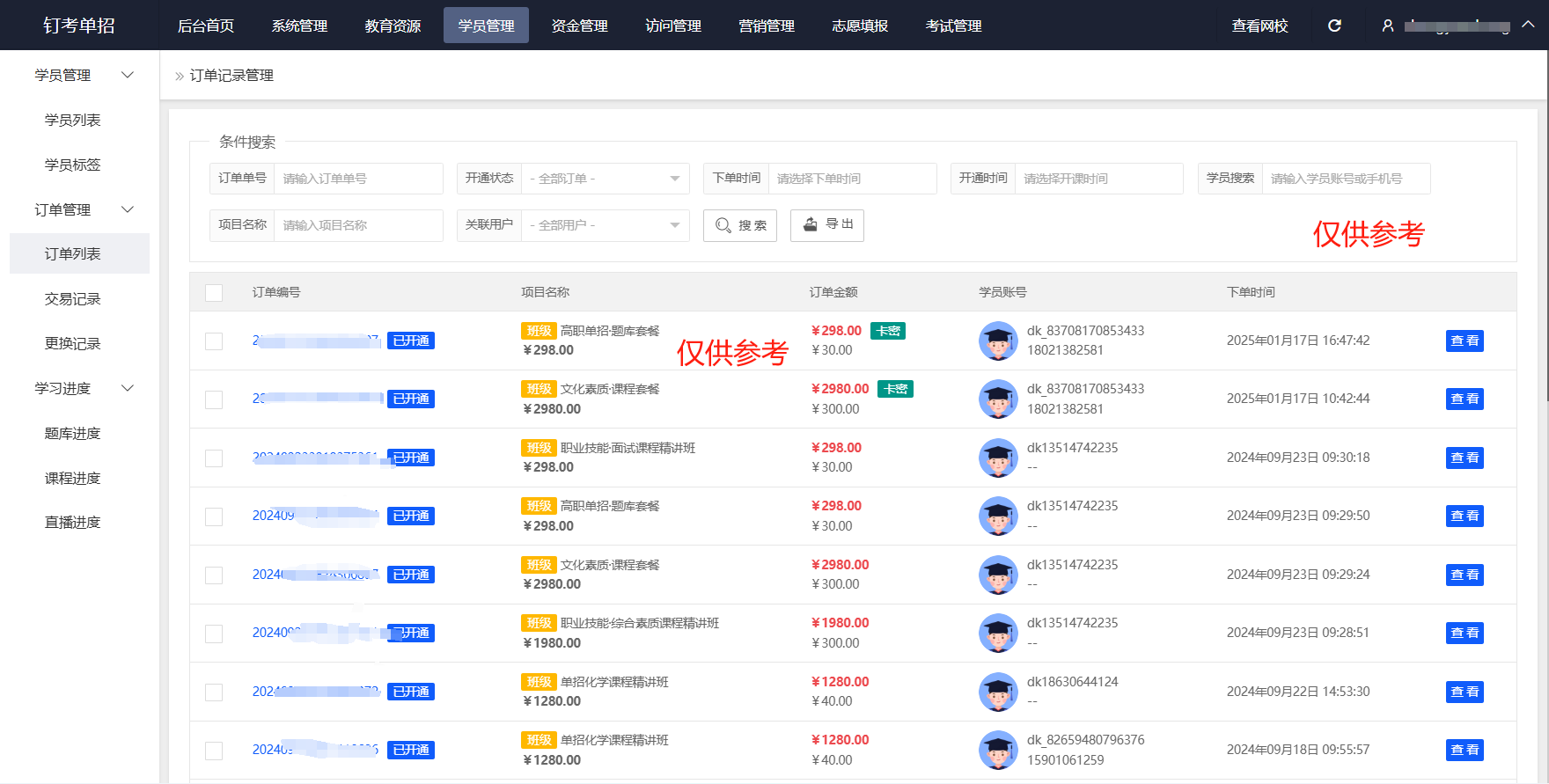
Task: Click the first order's student avatar
Action: click(x=998, y=341)
